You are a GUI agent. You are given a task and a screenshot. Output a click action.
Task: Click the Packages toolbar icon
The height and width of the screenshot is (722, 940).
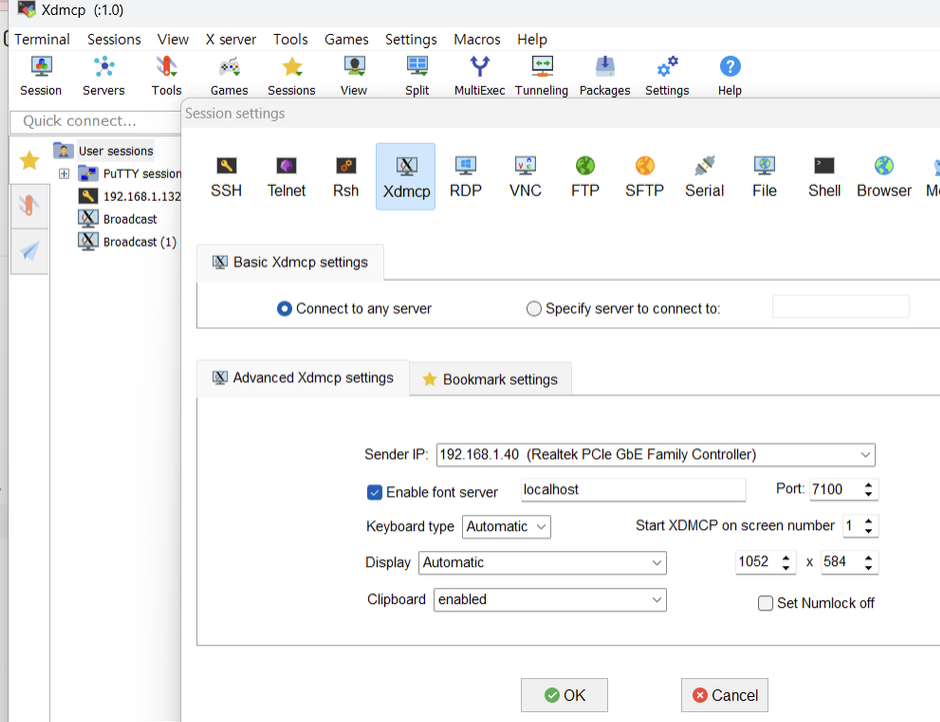(x=605, y=76)
